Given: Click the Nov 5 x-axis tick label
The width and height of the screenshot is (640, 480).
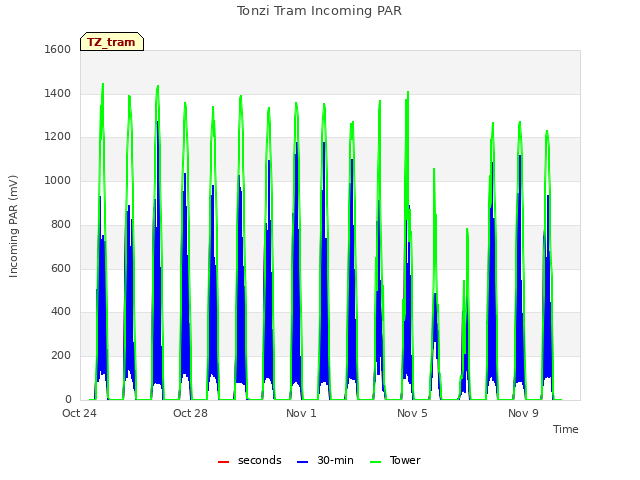Looking at the screenshot, I should 412,413.
